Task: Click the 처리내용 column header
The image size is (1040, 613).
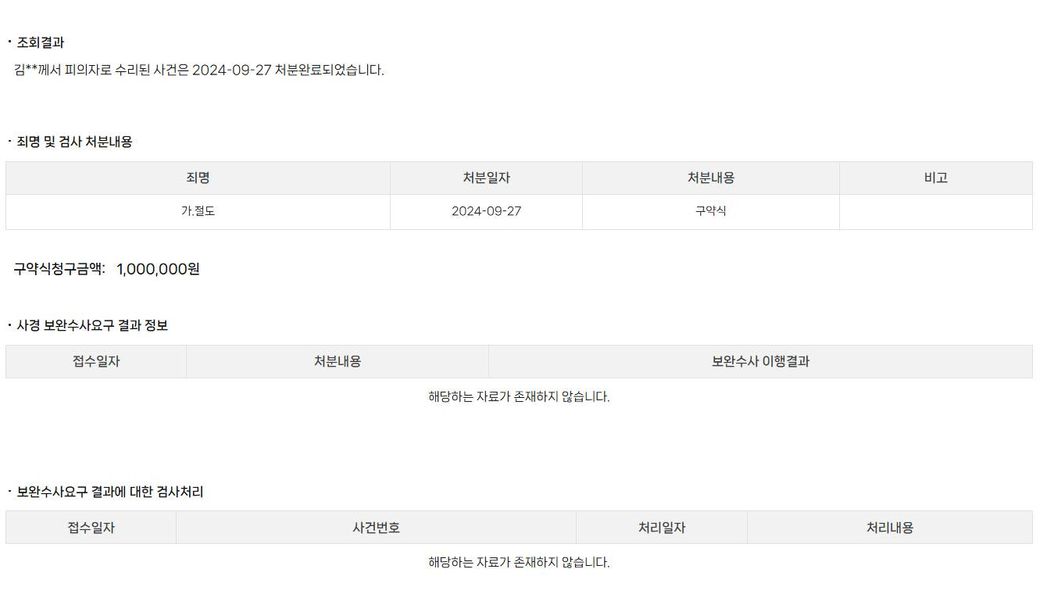Action: click(x=889, y=528)
